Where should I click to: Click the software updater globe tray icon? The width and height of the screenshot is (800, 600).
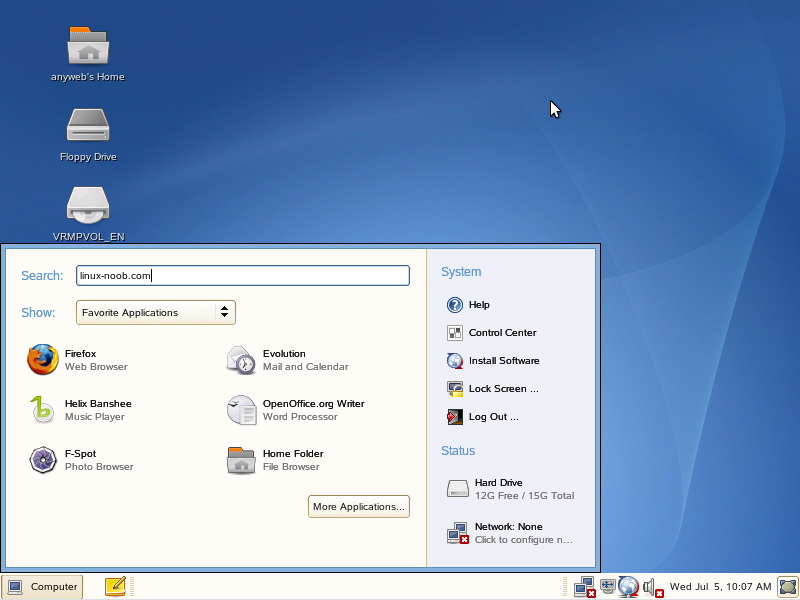[x=628, y=587]
